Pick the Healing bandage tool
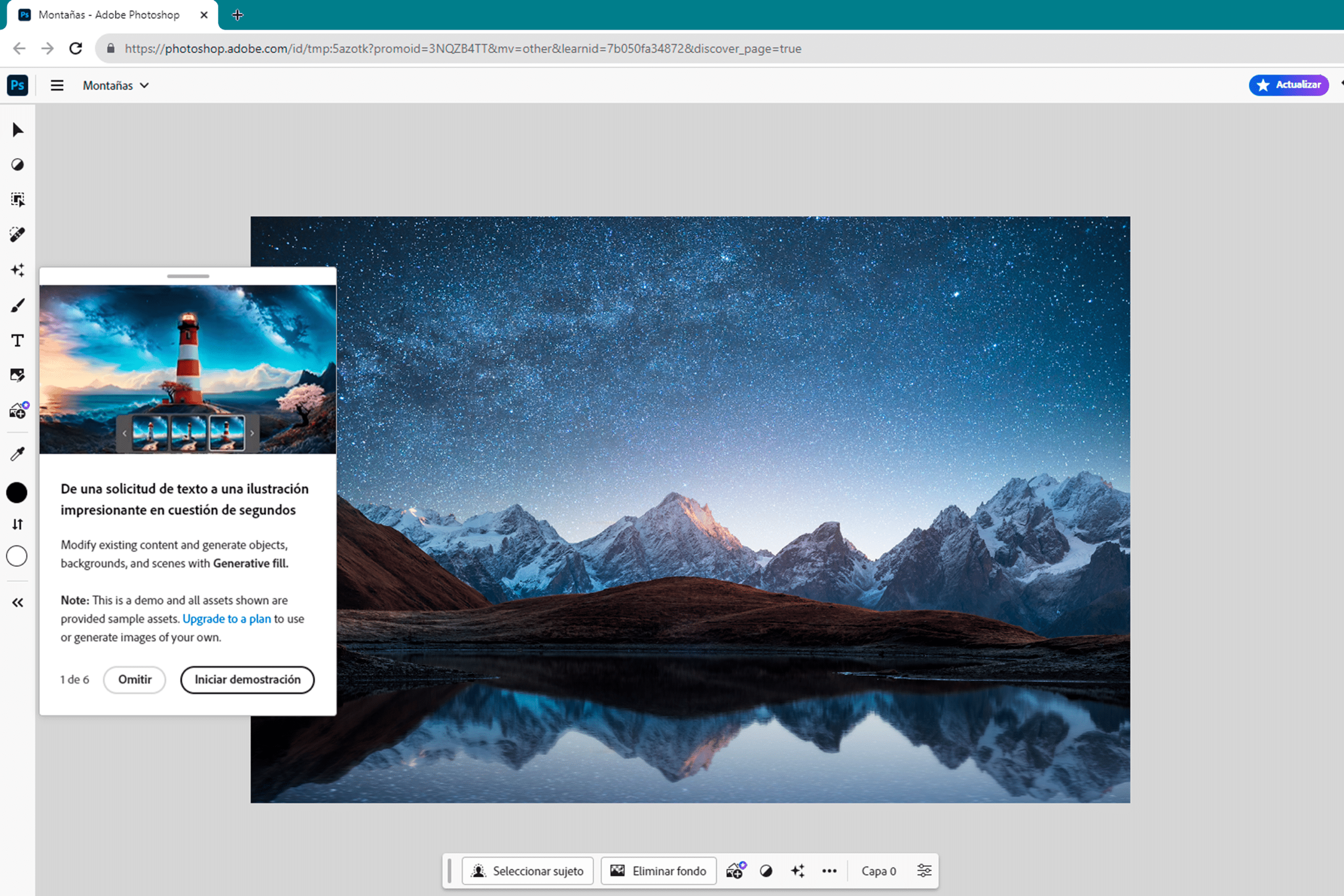1344x896 pixels. coord(18,234)
